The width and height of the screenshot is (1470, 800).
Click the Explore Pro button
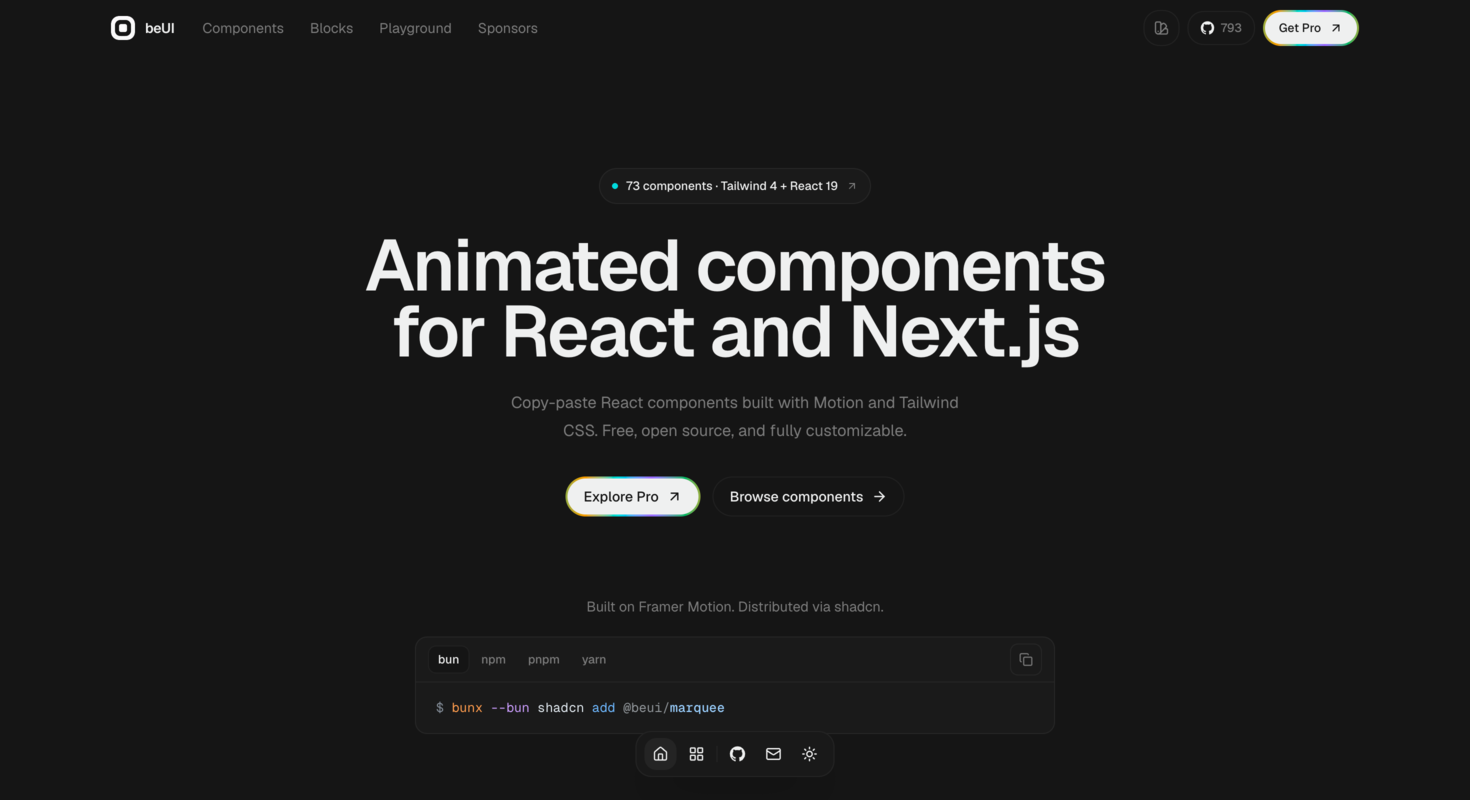pyautogui.click(x=633, y=497)
